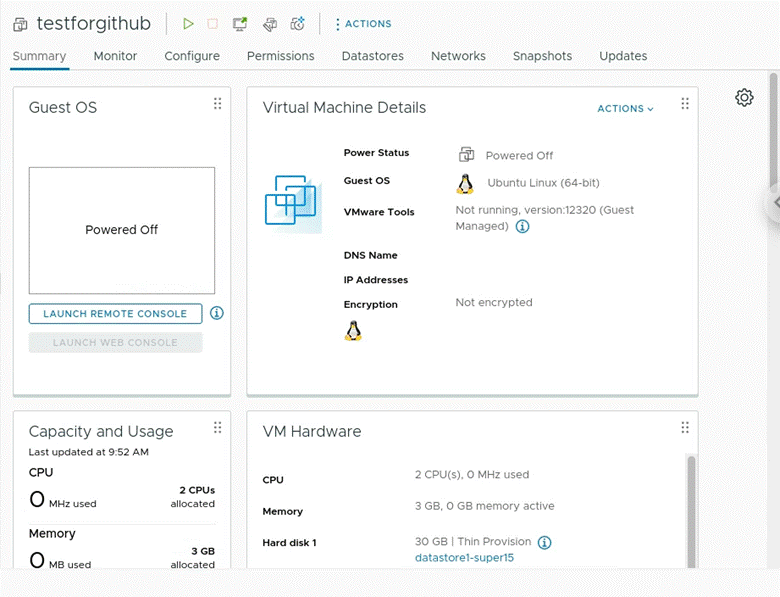Screen dimensions: 780x597
Task: Click the 'Hard disk 1' label
Action: point(290,543)
